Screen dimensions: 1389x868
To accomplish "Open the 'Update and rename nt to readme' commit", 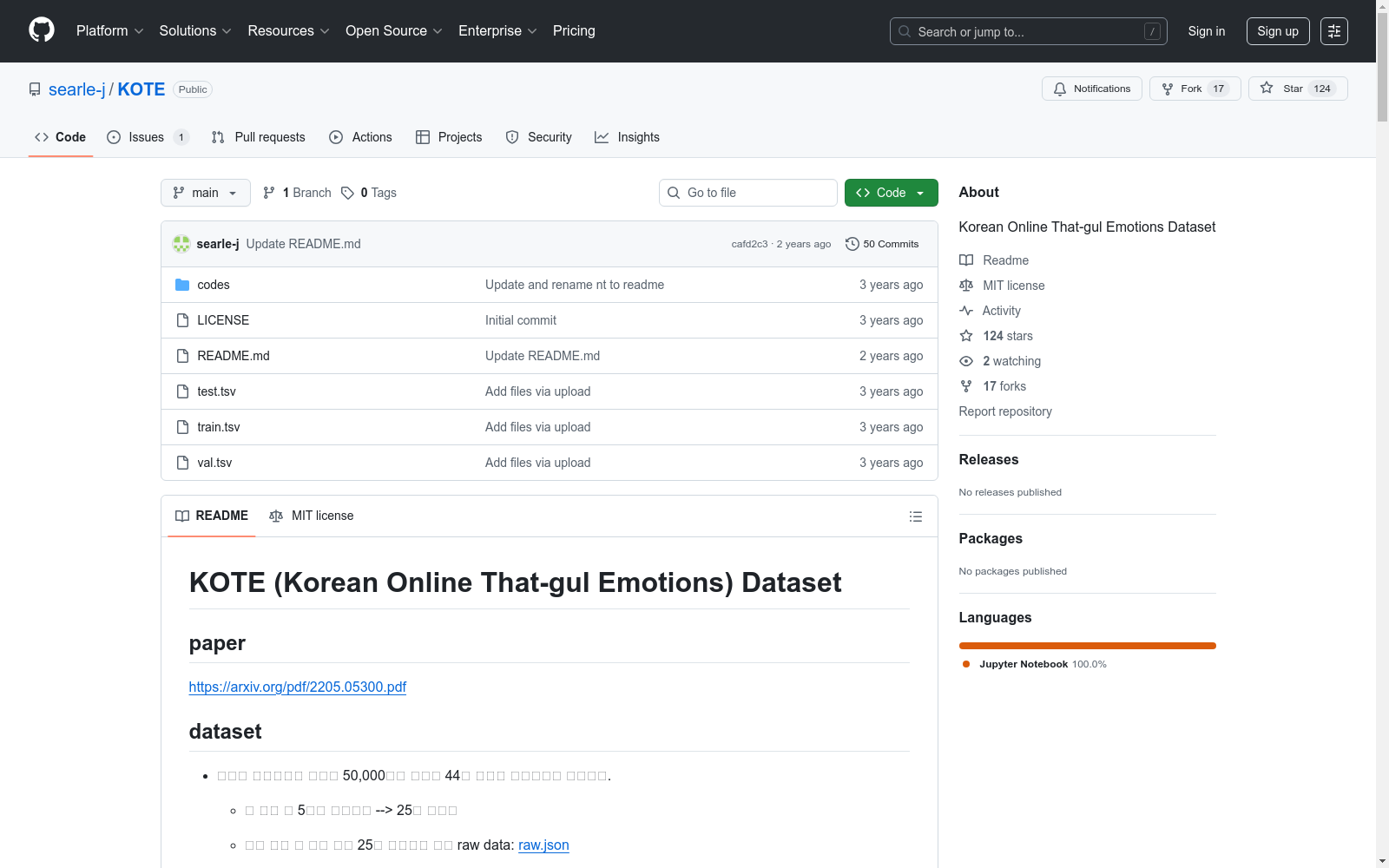I will (x=575, y=285).
